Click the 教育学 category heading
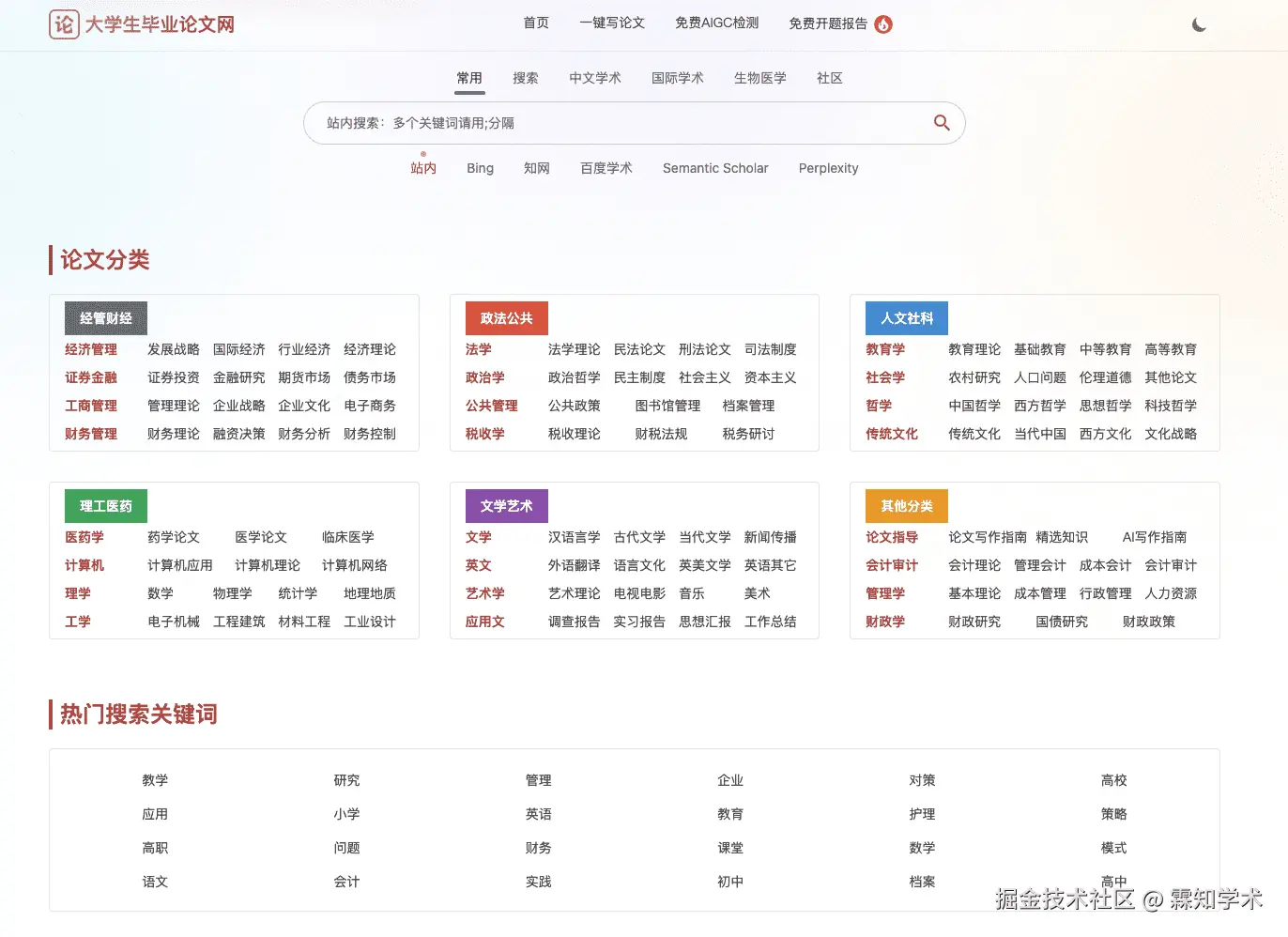This screenshot has width=1288, height=937. 885,349
